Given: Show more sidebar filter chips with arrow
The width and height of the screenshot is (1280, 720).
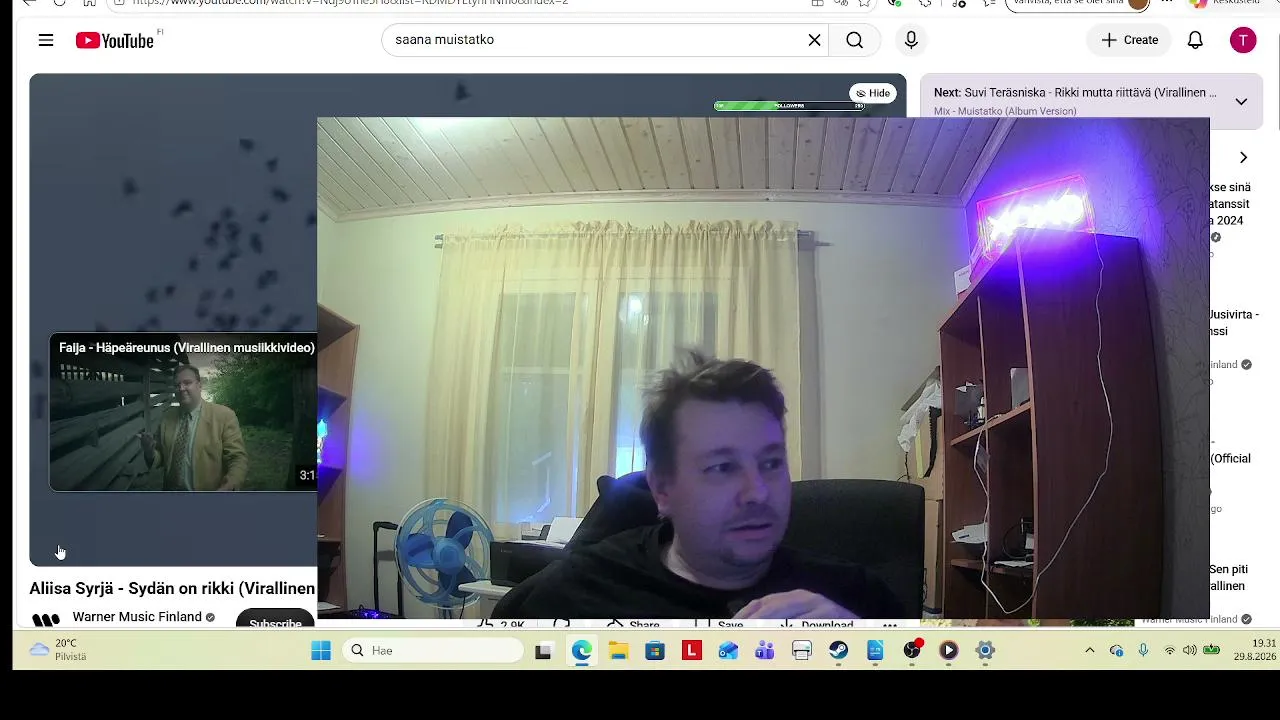Looking at the screenshot, I should click(1243, 158).
